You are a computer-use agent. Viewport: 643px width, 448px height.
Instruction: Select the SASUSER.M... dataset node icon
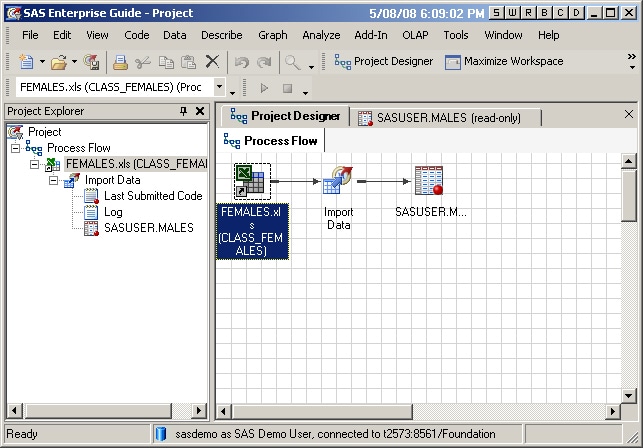pyautogui.click(x=429, y=182)
